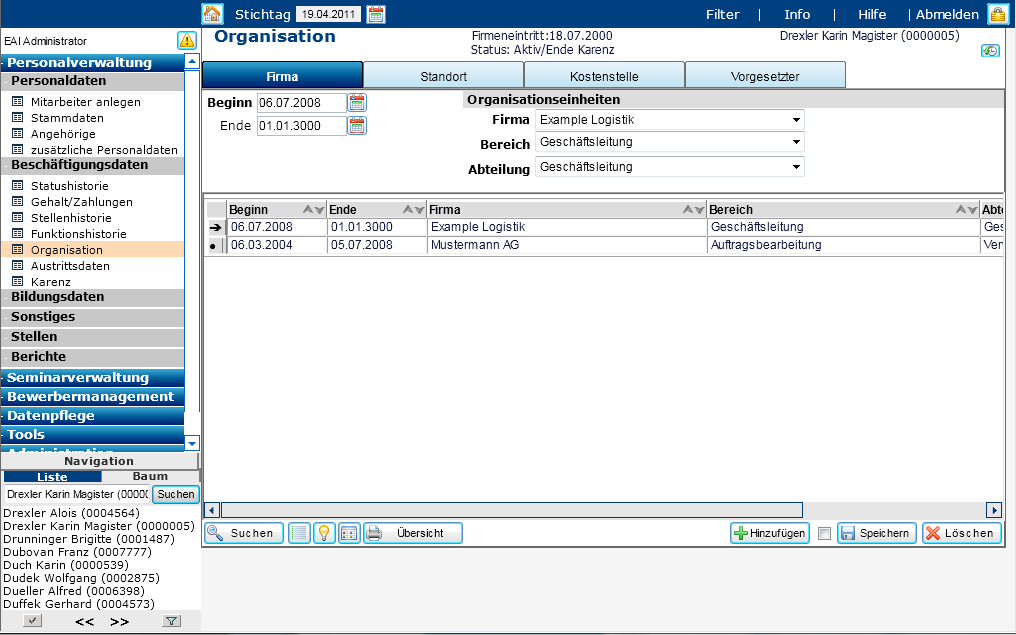Open the calendar icon beside Ende field
The height and width of the screenshot is (635, 1016).
(x=357, y=126)
